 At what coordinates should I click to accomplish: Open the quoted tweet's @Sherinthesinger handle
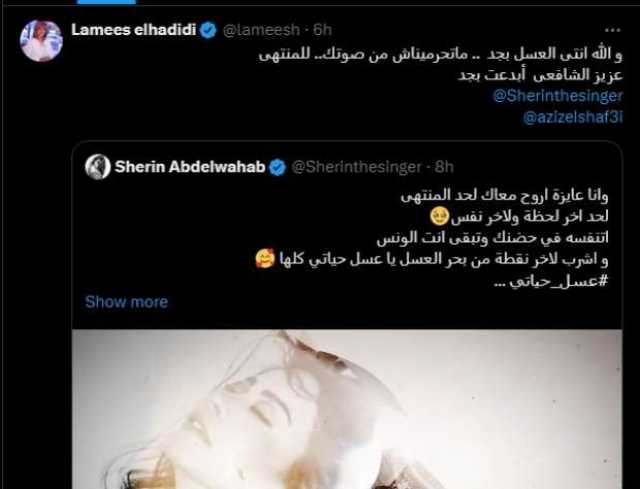pyautogui.click(x=356, y=167)
